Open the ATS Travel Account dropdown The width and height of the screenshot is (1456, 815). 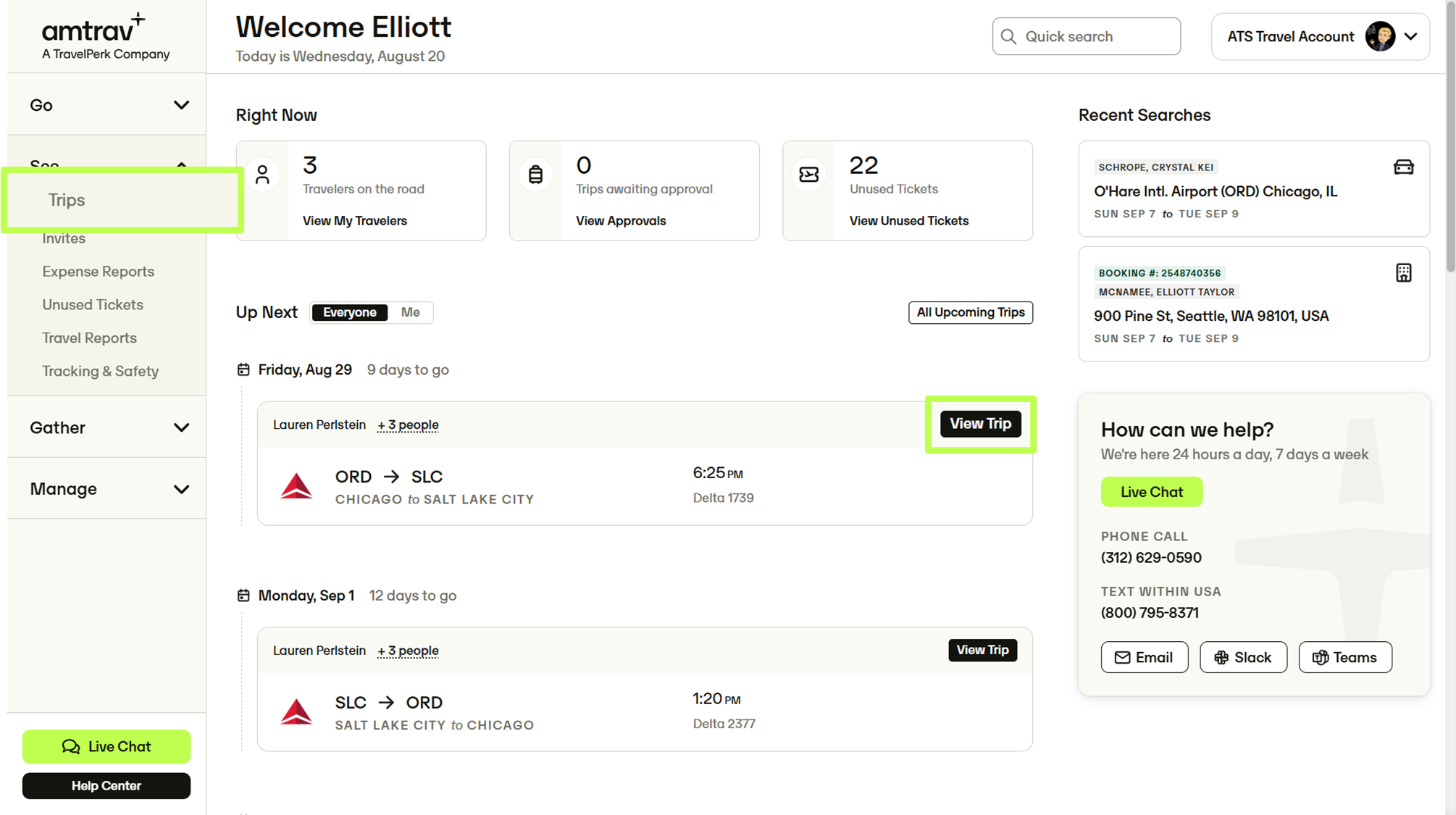tap(1320, 36)
